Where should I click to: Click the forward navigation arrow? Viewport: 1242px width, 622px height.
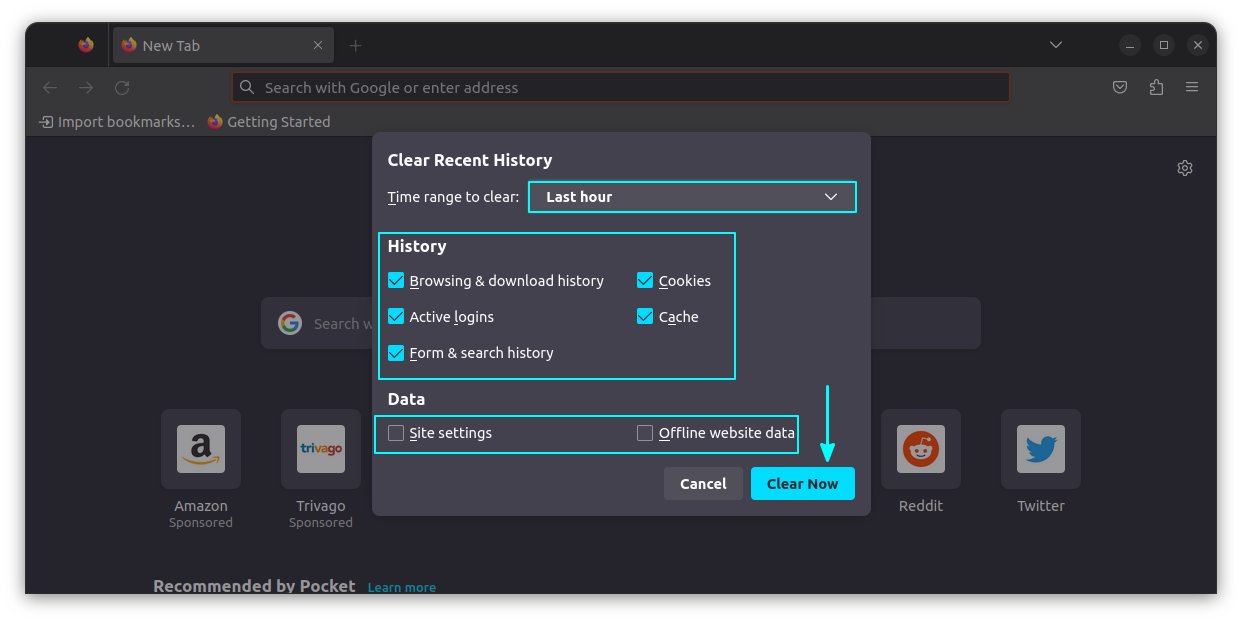(86, 87)
